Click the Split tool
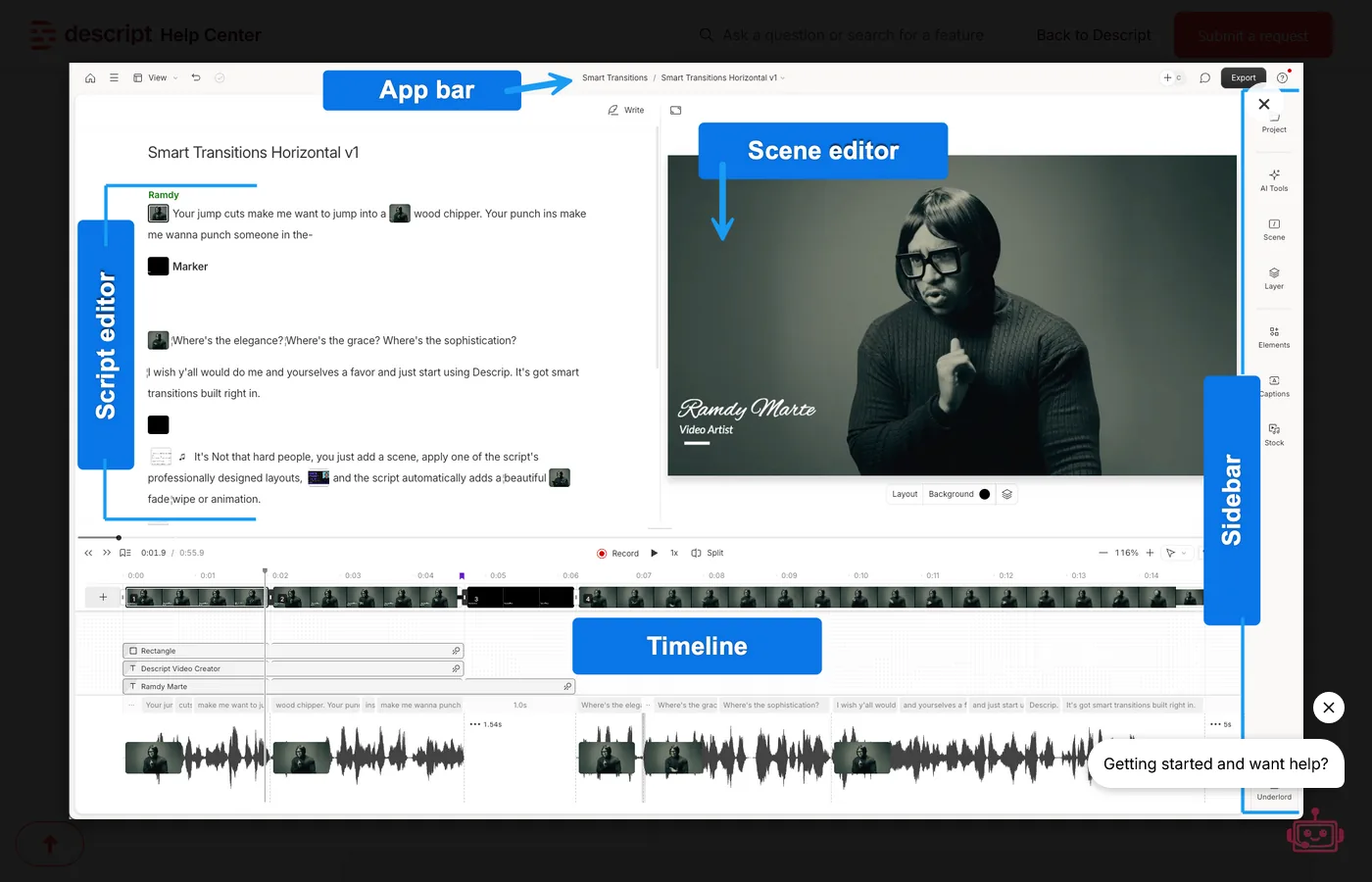This screenshot has height=882, width=1372. tap(708, 553)
